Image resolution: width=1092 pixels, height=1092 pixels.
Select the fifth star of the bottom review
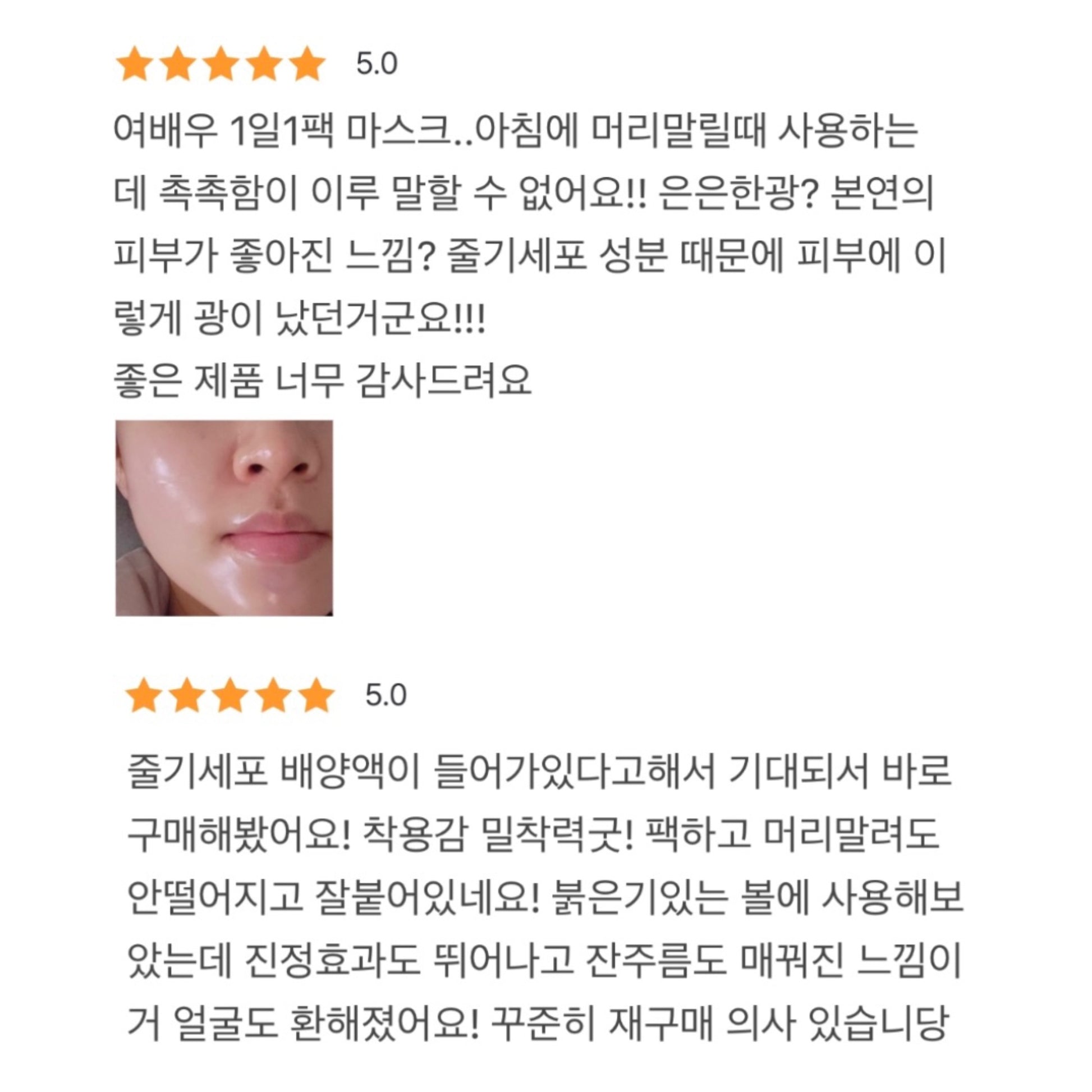(316, 696)
